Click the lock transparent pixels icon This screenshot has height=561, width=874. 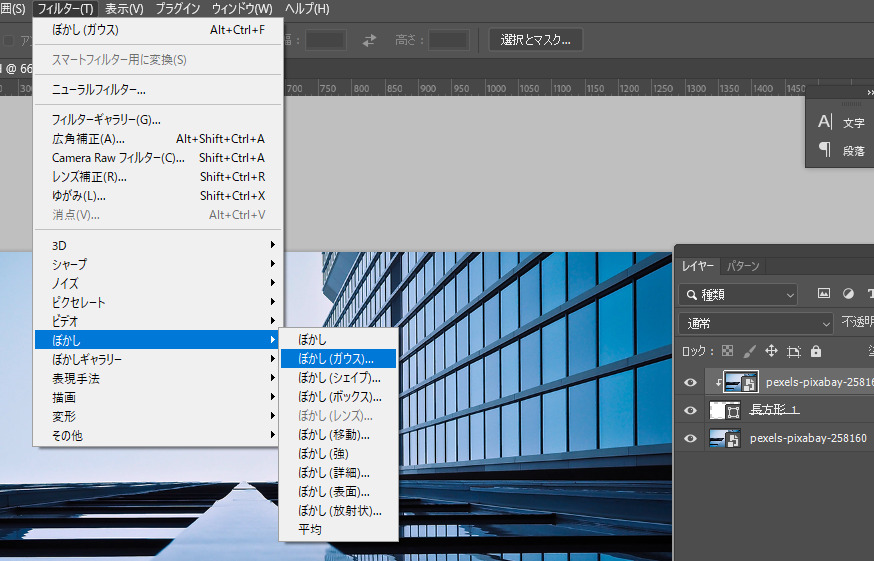(x=728, y=351)
